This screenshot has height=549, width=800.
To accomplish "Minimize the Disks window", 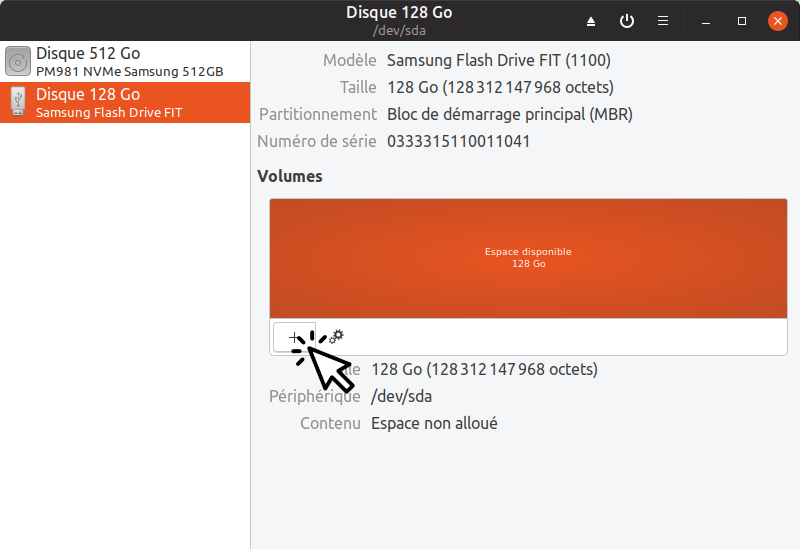I will coord(706,21).
